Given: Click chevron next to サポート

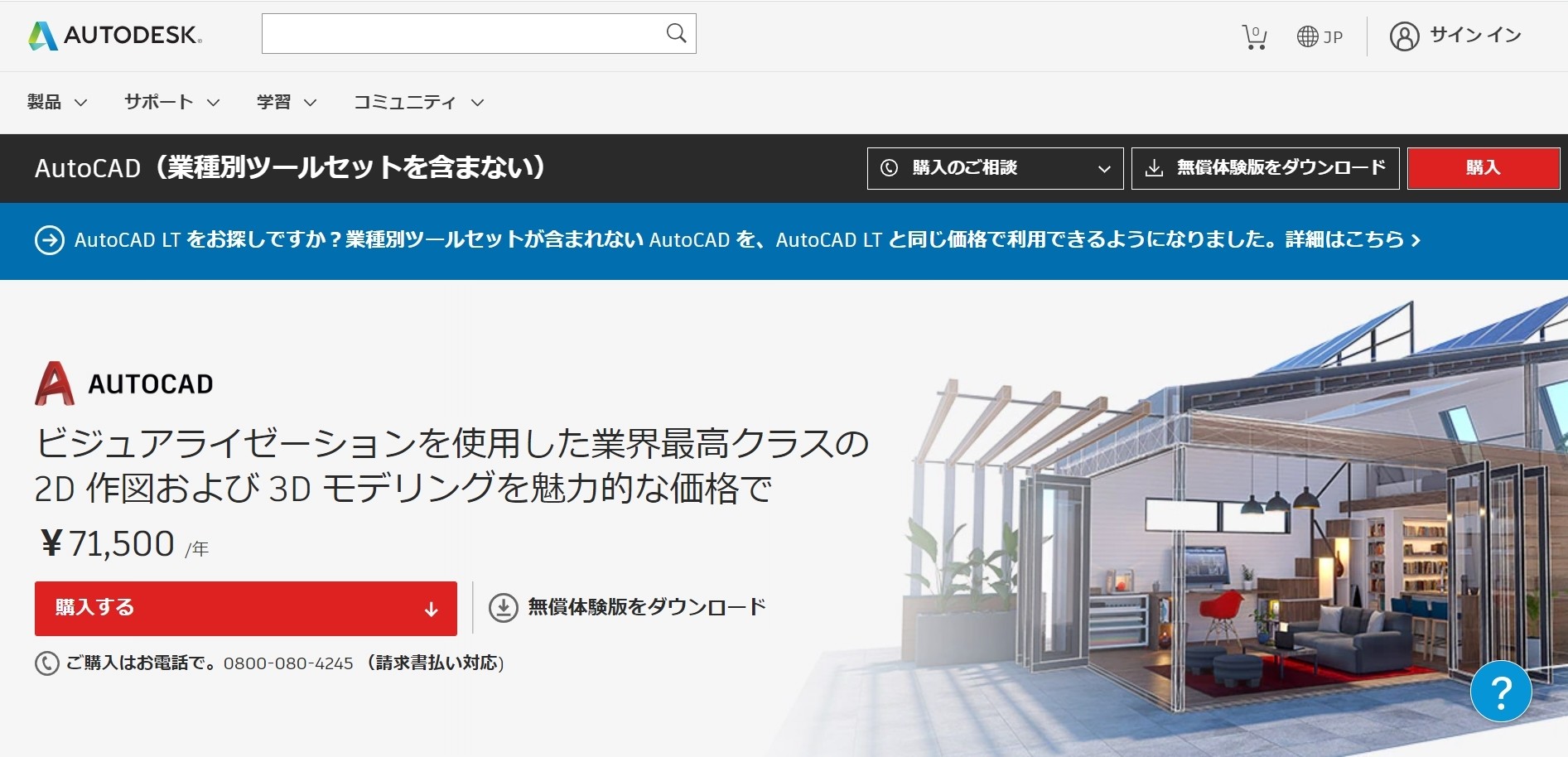Looking at the screenshot, I should coord(213,103).
